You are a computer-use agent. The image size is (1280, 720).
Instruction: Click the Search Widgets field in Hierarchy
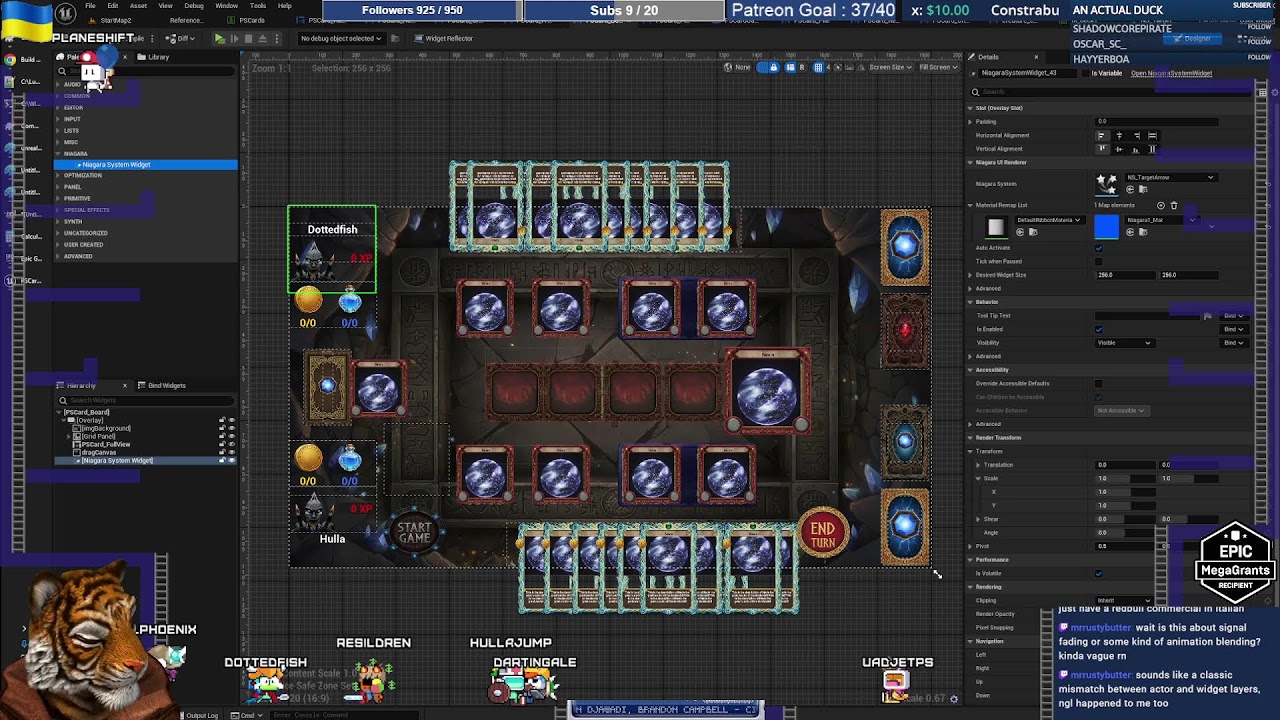pyautogui.click(x=145, y=400)
